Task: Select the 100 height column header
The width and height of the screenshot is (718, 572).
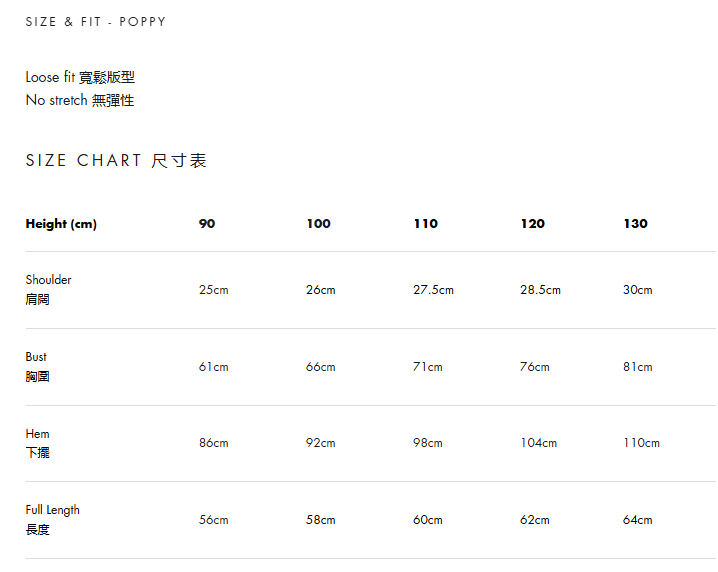Action: pyautogui.click(x=319, y=223)
